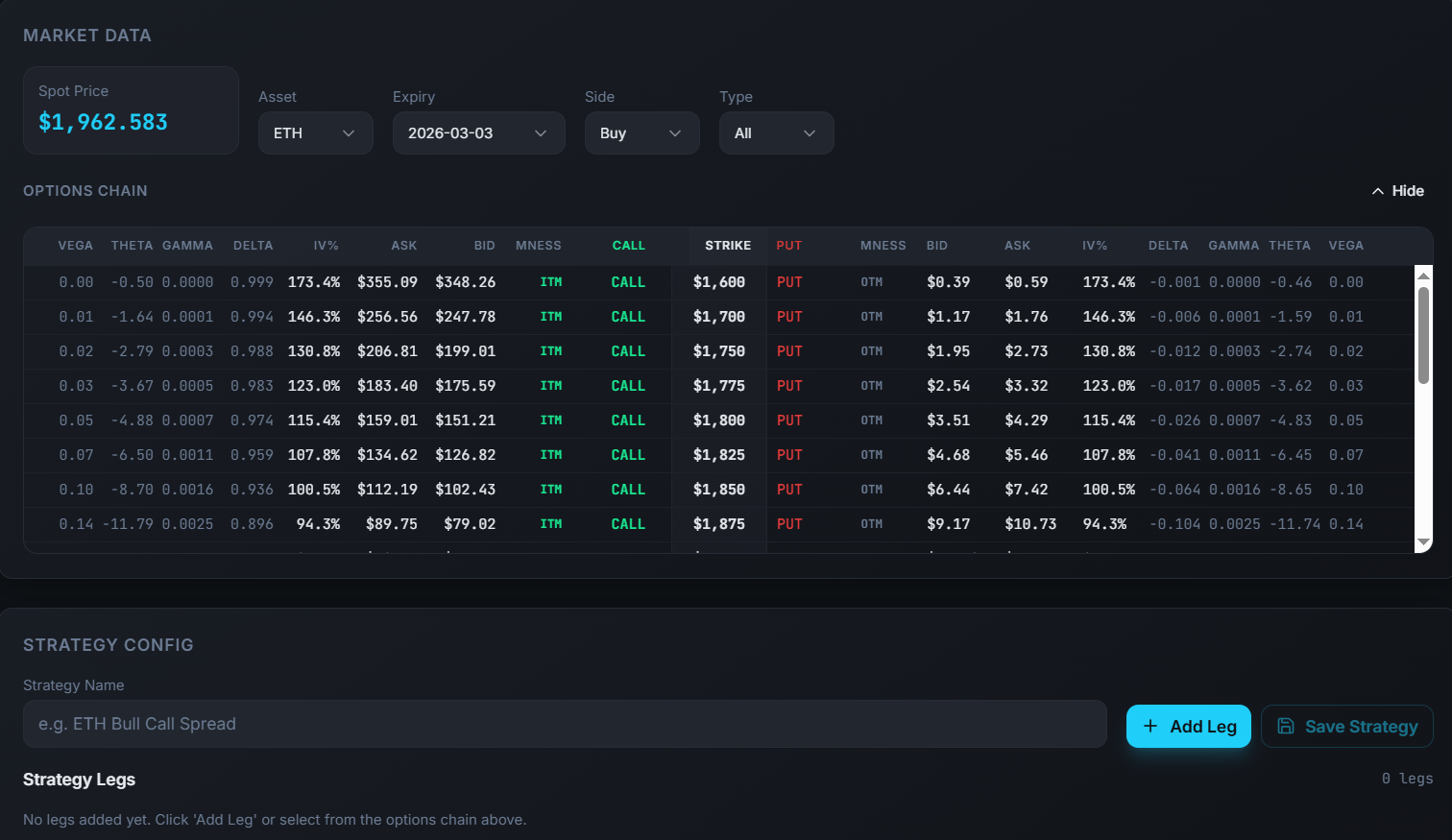1452x840 pixels.
Task: Click put ask price $10.73
Action: pos(1030,524)
